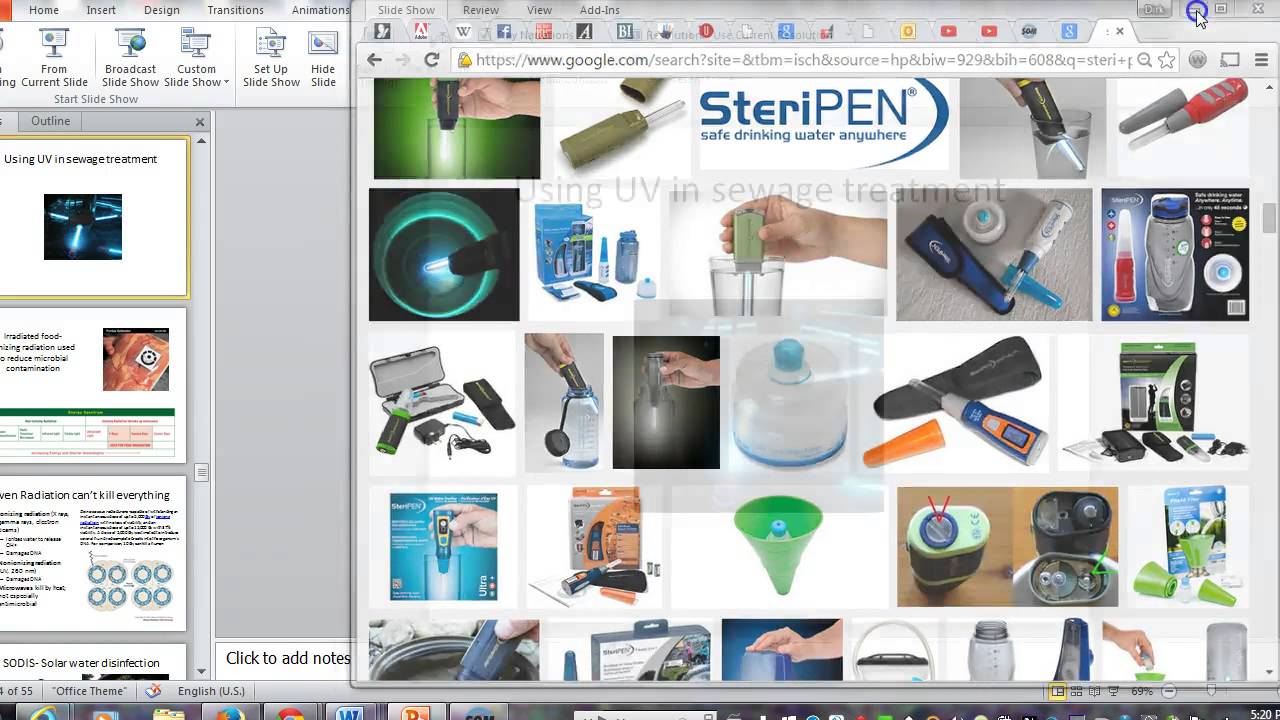Screen dimensions: 1280x720
Task: Select the Using UV in sewage treatment slide thumbnail
Action: coord(92,217)
